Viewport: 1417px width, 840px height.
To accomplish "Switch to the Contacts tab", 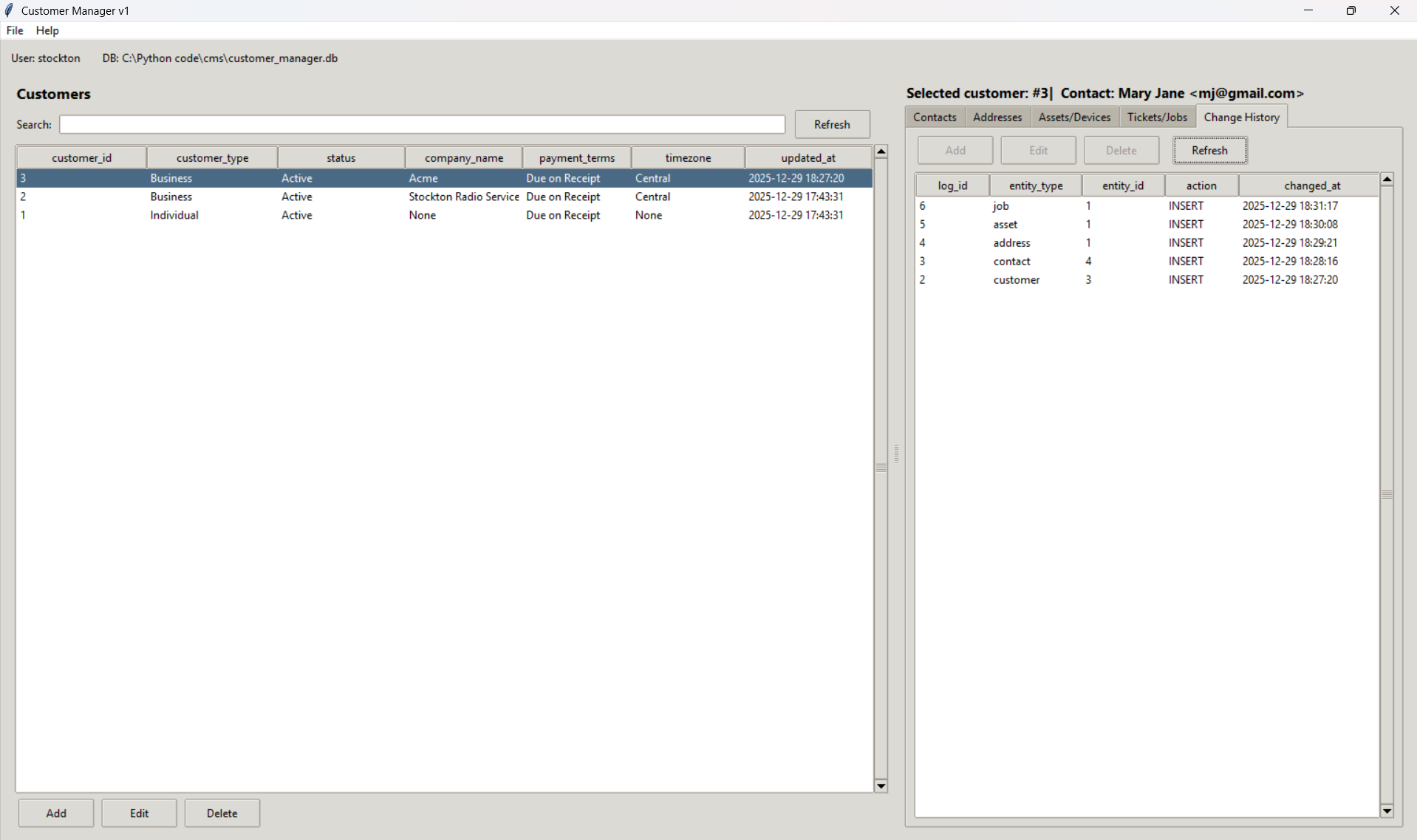I will click(935, 117).
